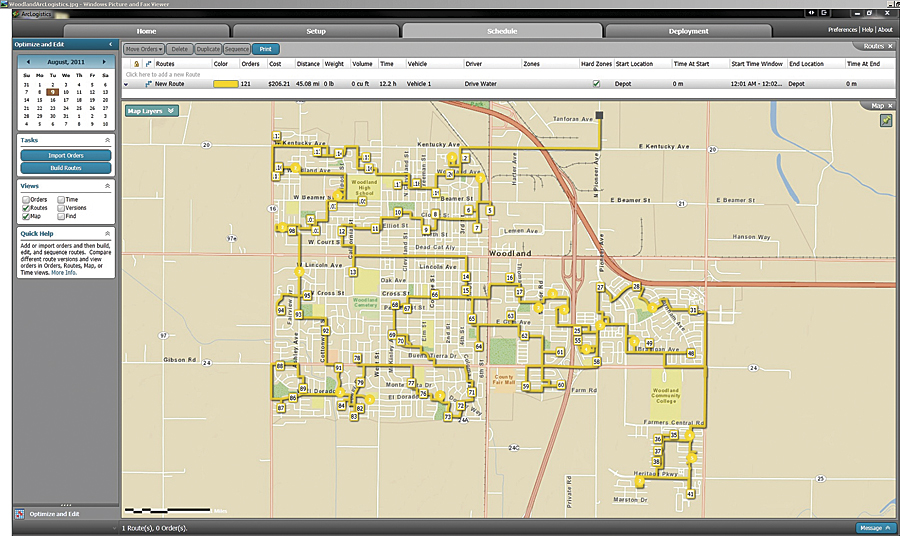Go to previous month in calendar

coord(28,62)
